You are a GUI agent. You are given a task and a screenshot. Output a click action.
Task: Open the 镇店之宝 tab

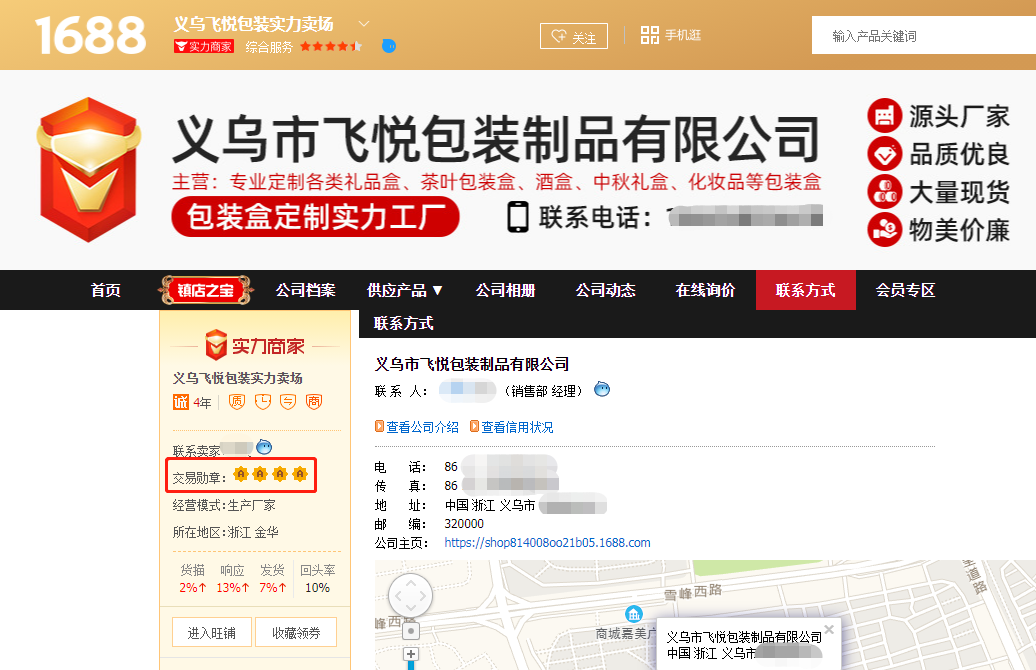pyautogui.click(x=205, y=290)
